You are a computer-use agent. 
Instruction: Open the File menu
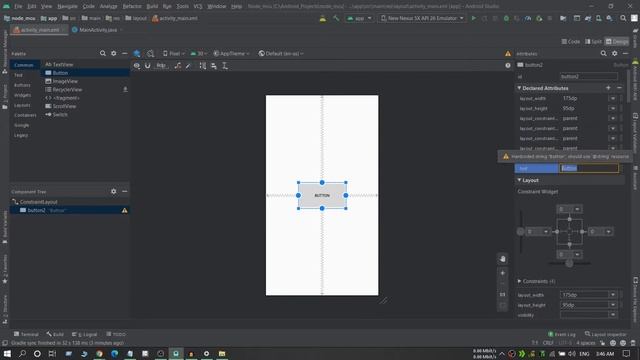pyautogui.click(x=18, y=6)
